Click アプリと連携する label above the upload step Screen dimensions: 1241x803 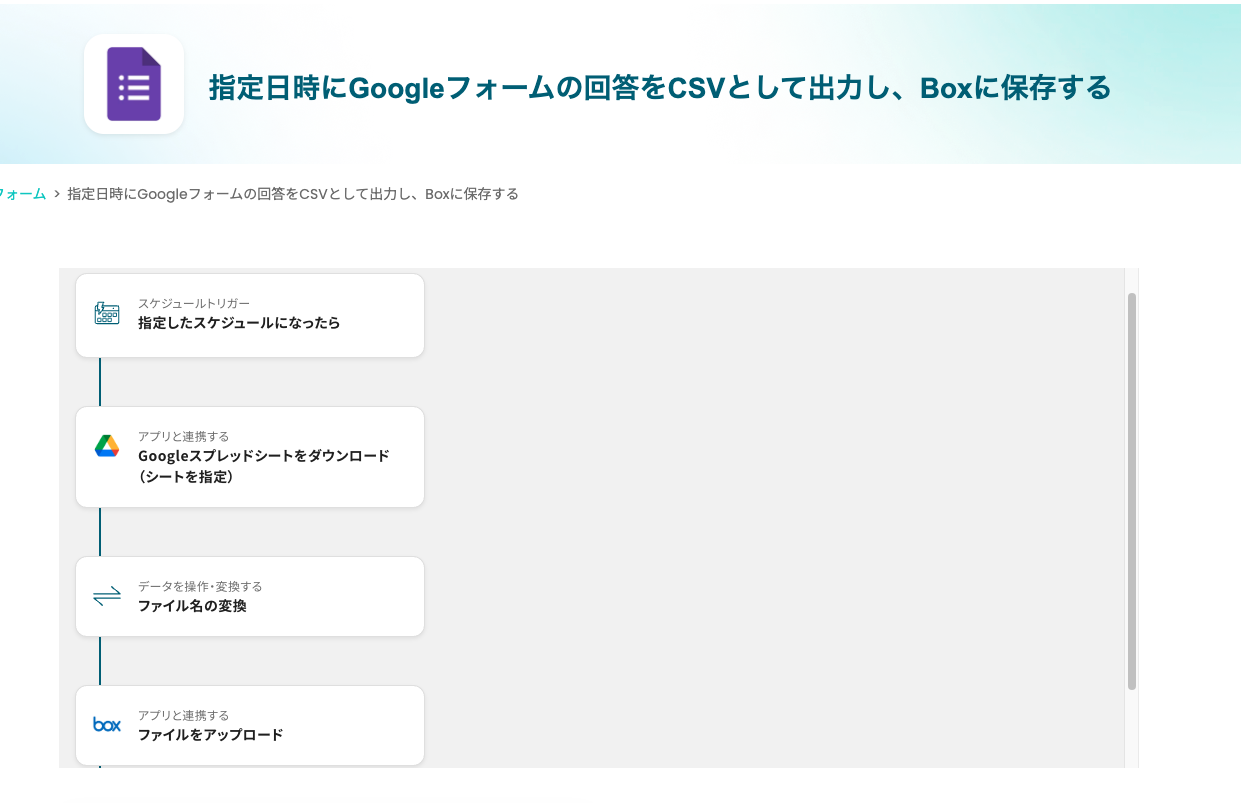[x=183, y=715]
